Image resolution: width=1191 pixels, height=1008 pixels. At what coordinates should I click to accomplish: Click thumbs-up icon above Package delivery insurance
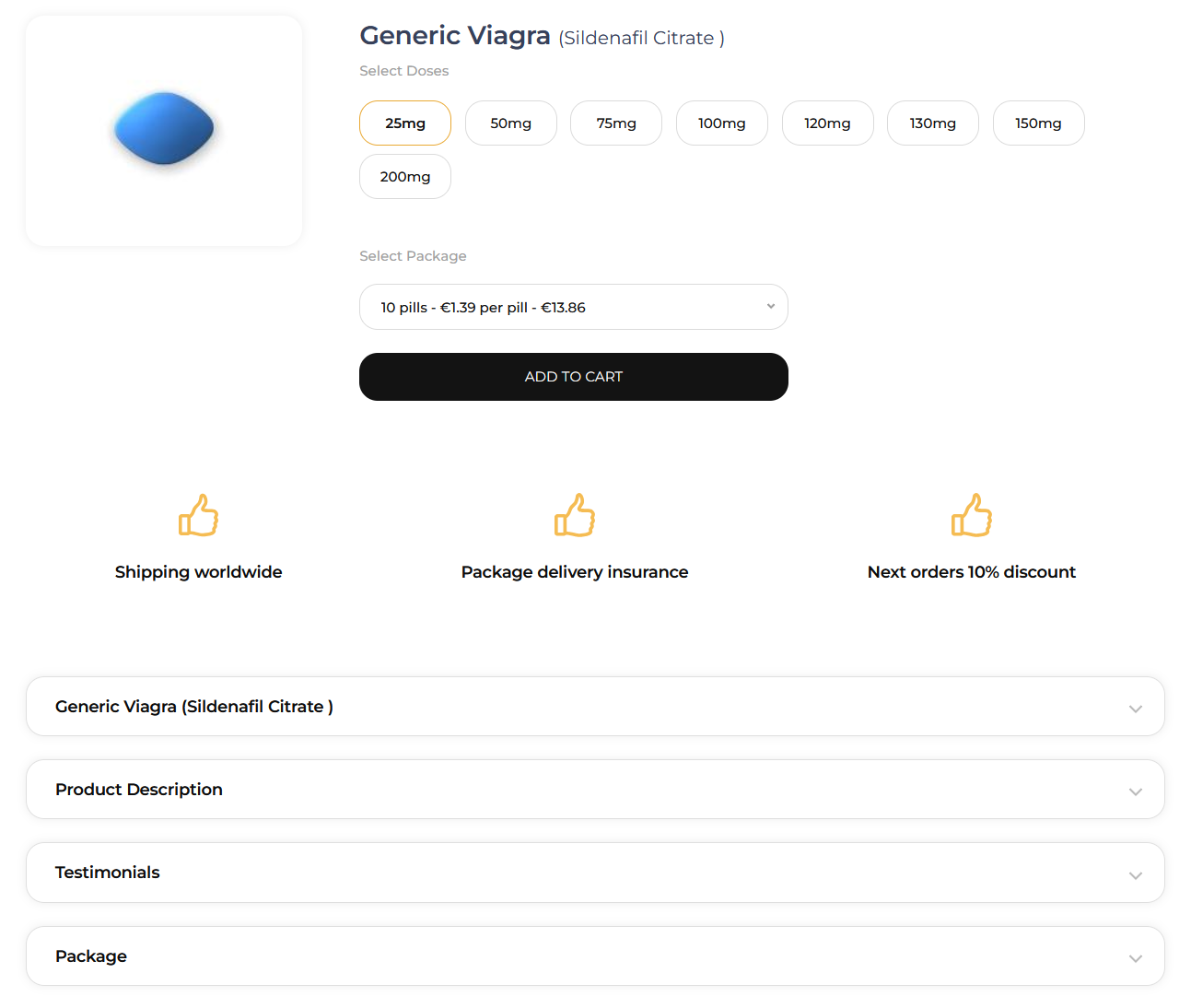point(575,515)
